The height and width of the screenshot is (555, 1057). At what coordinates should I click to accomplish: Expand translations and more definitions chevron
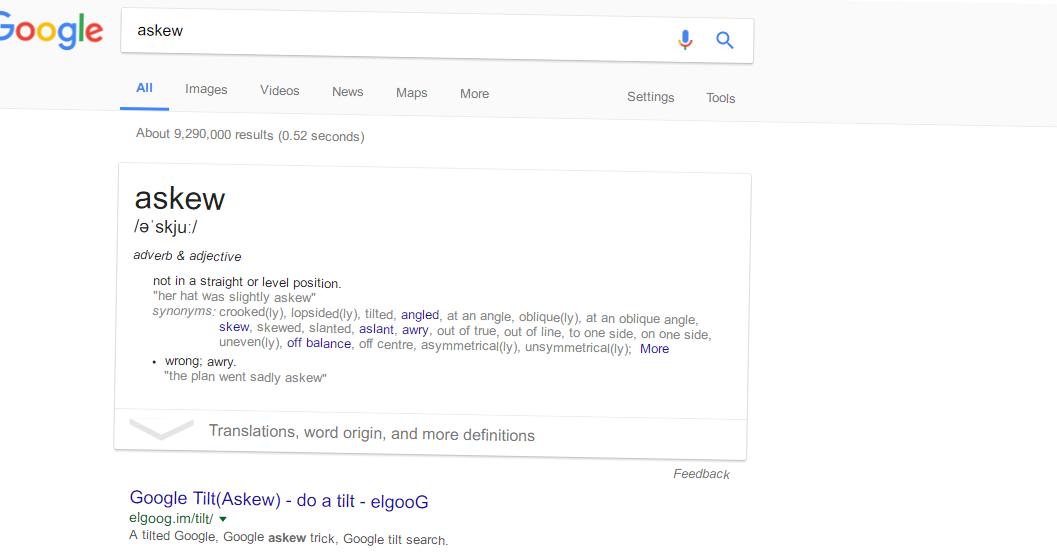(161, 429)
